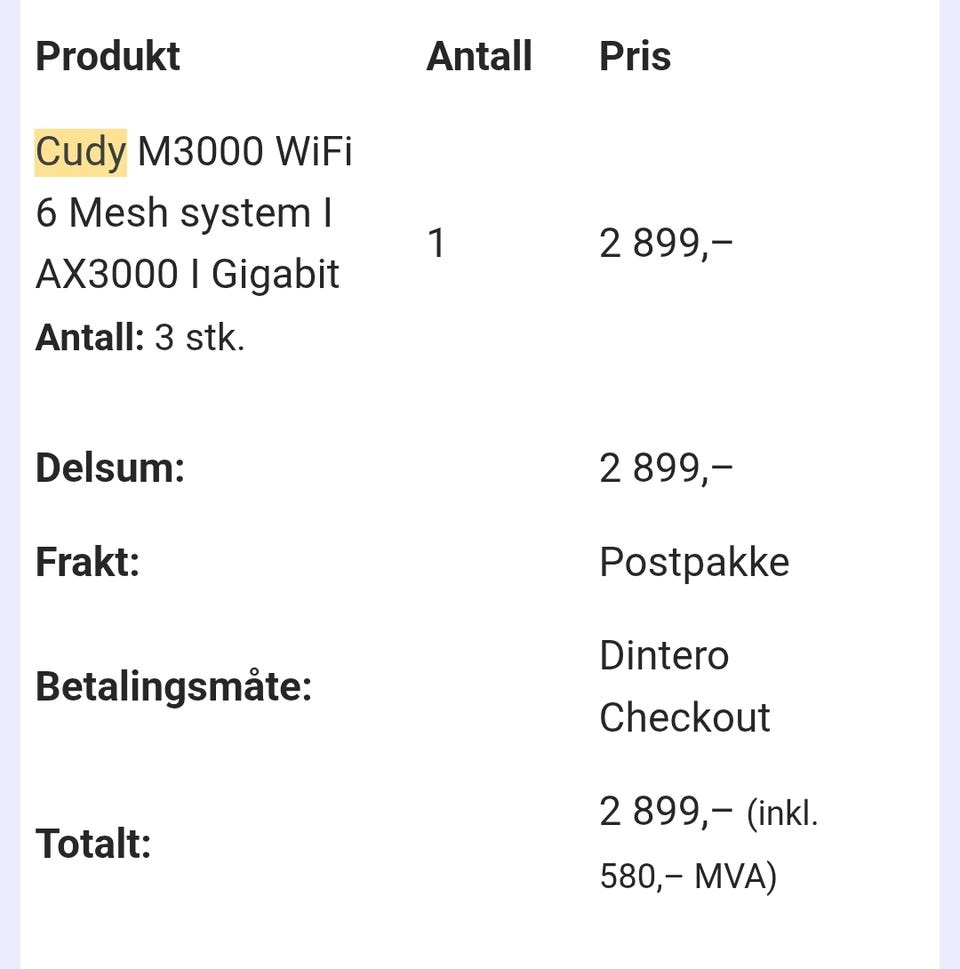This screenshot has height=969, width=960.
Task: Click the Frakt label
Action: coord(88,562)
